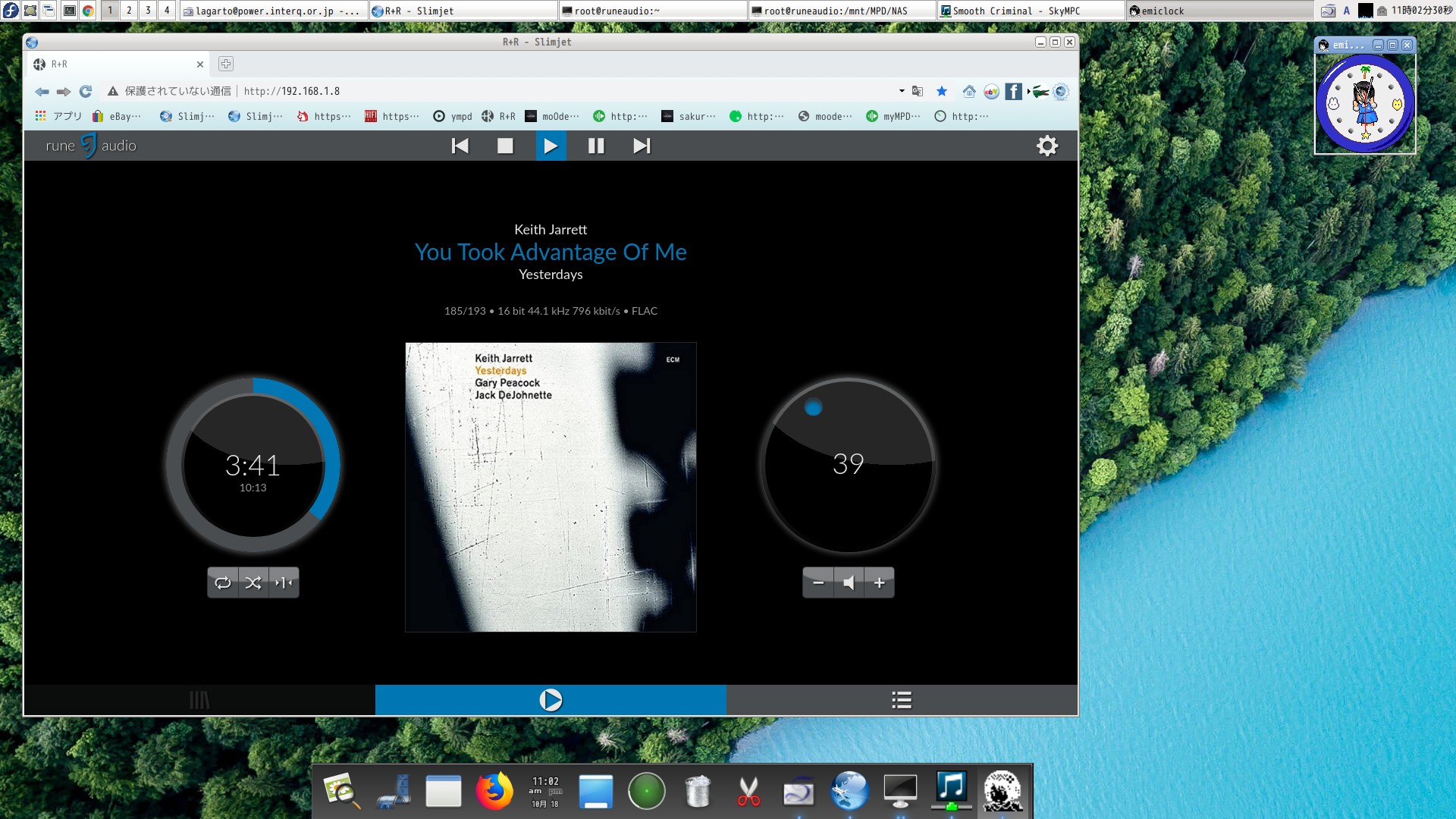Toggle single track mode
The image size is (1456, 819).
click(x=284, y=582)
